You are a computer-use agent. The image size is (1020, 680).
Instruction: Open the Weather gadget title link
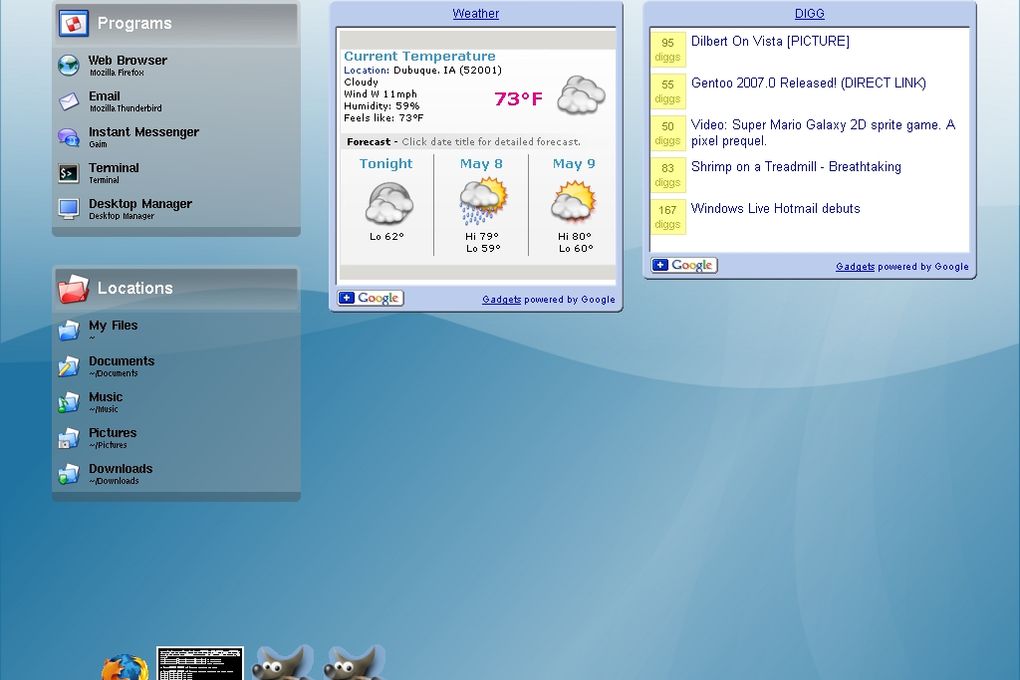click(476, 14)
